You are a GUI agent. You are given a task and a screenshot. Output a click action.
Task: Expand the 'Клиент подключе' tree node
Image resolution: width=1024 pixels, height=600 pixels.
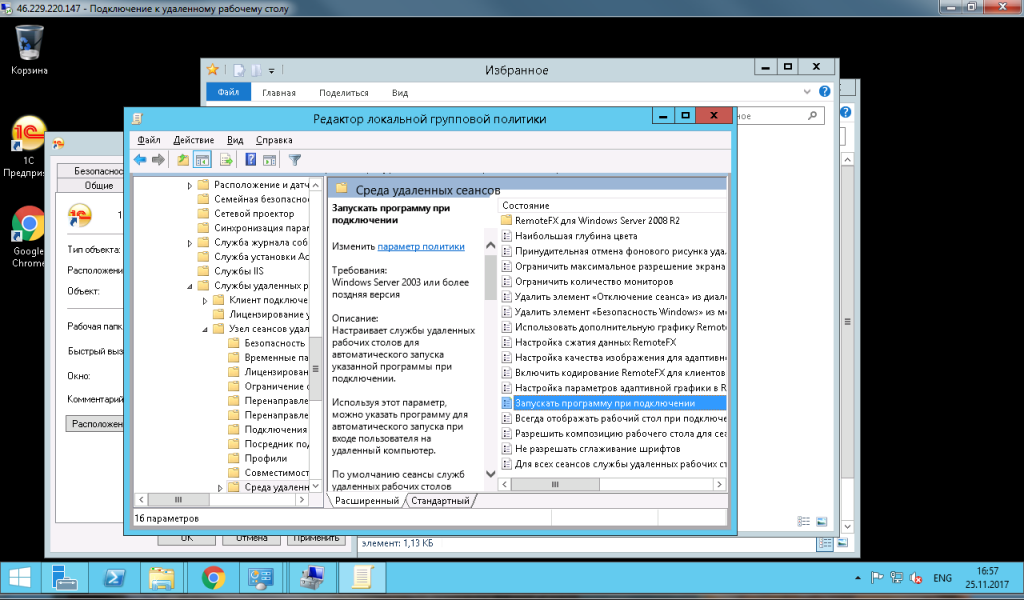205,301
